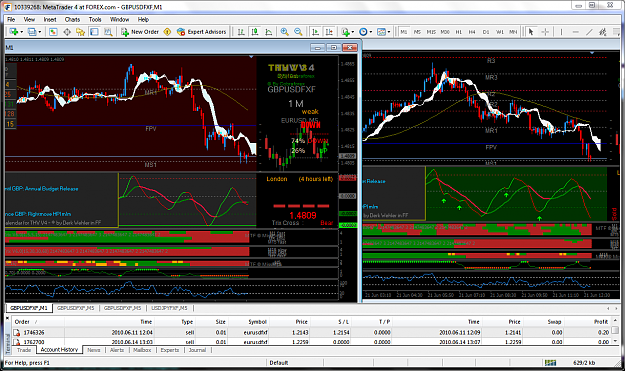This screenshot has height=371, width=625.
Task: Toggle the Data Window icon
Action: (67, 32)
